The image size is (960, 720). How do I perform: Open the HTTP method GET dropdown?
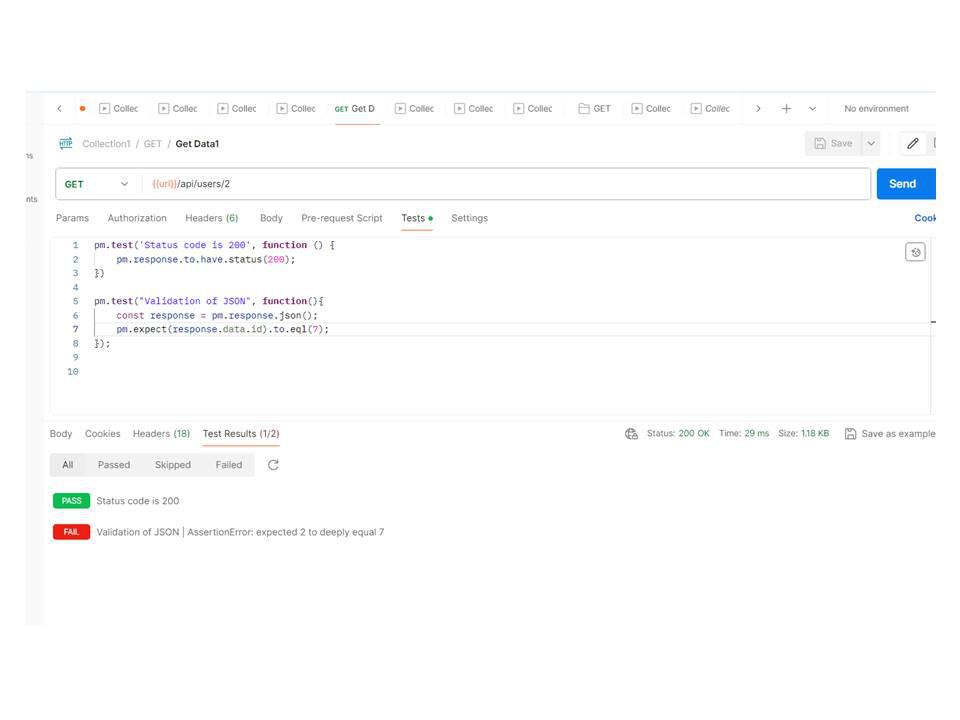pyautogui.click(x=96, y=184)
